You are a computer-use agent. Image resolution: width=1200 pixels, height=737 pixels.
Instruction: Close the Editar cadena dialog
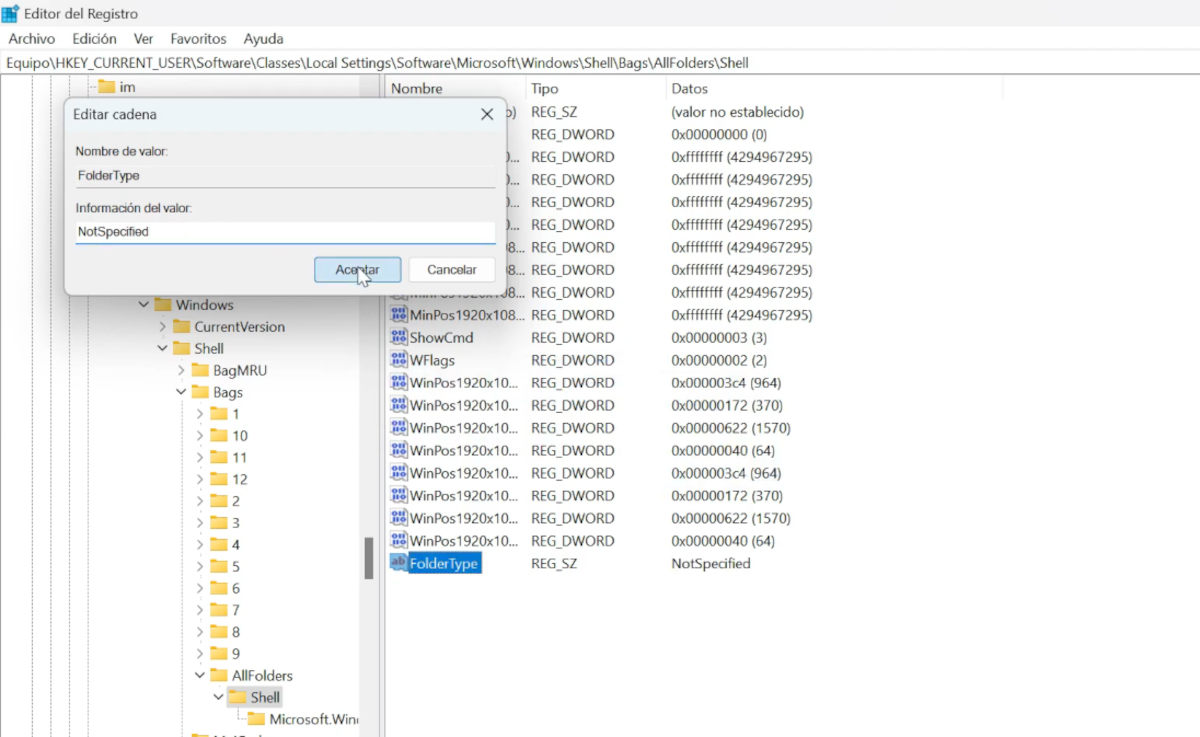point(487,115)
